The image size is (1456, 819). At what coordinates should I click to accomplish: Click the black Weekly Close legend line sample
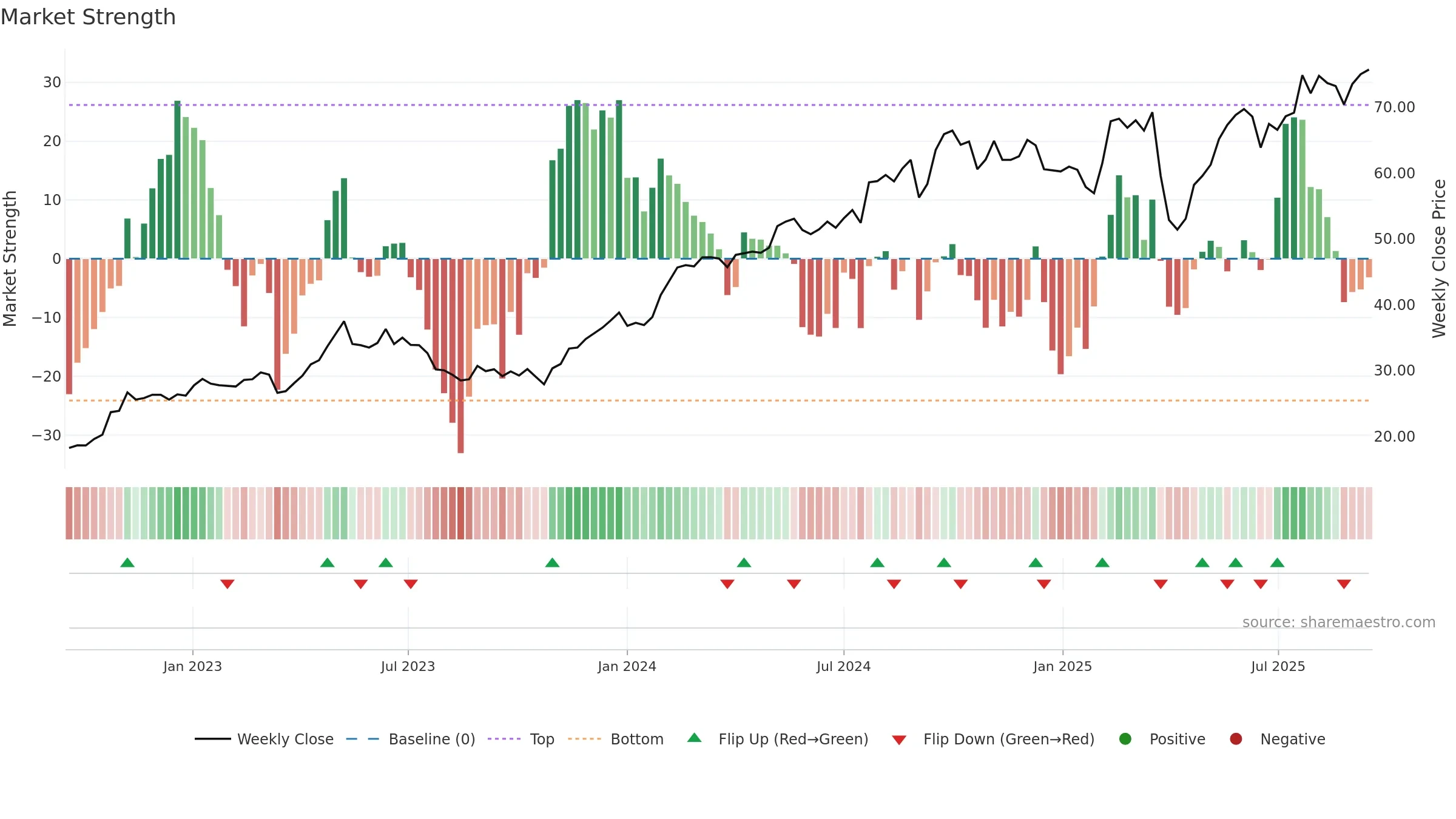(x=212, y=739)
